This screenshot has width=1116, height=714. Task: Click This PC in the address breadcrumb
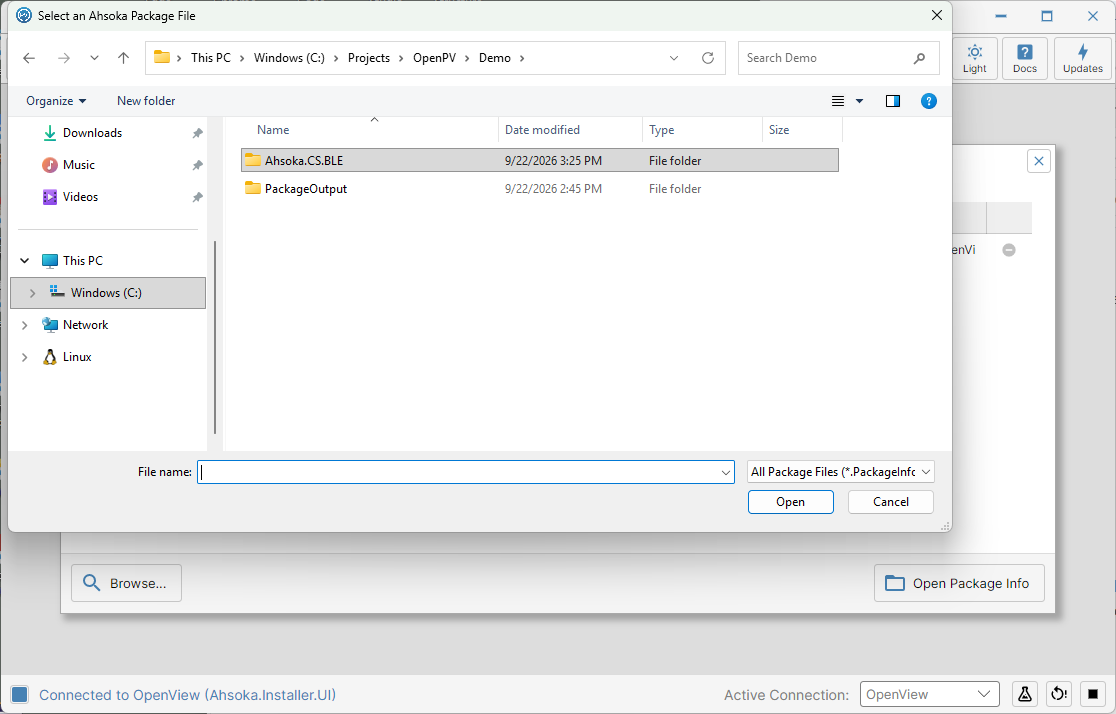(x=211, y=58)
